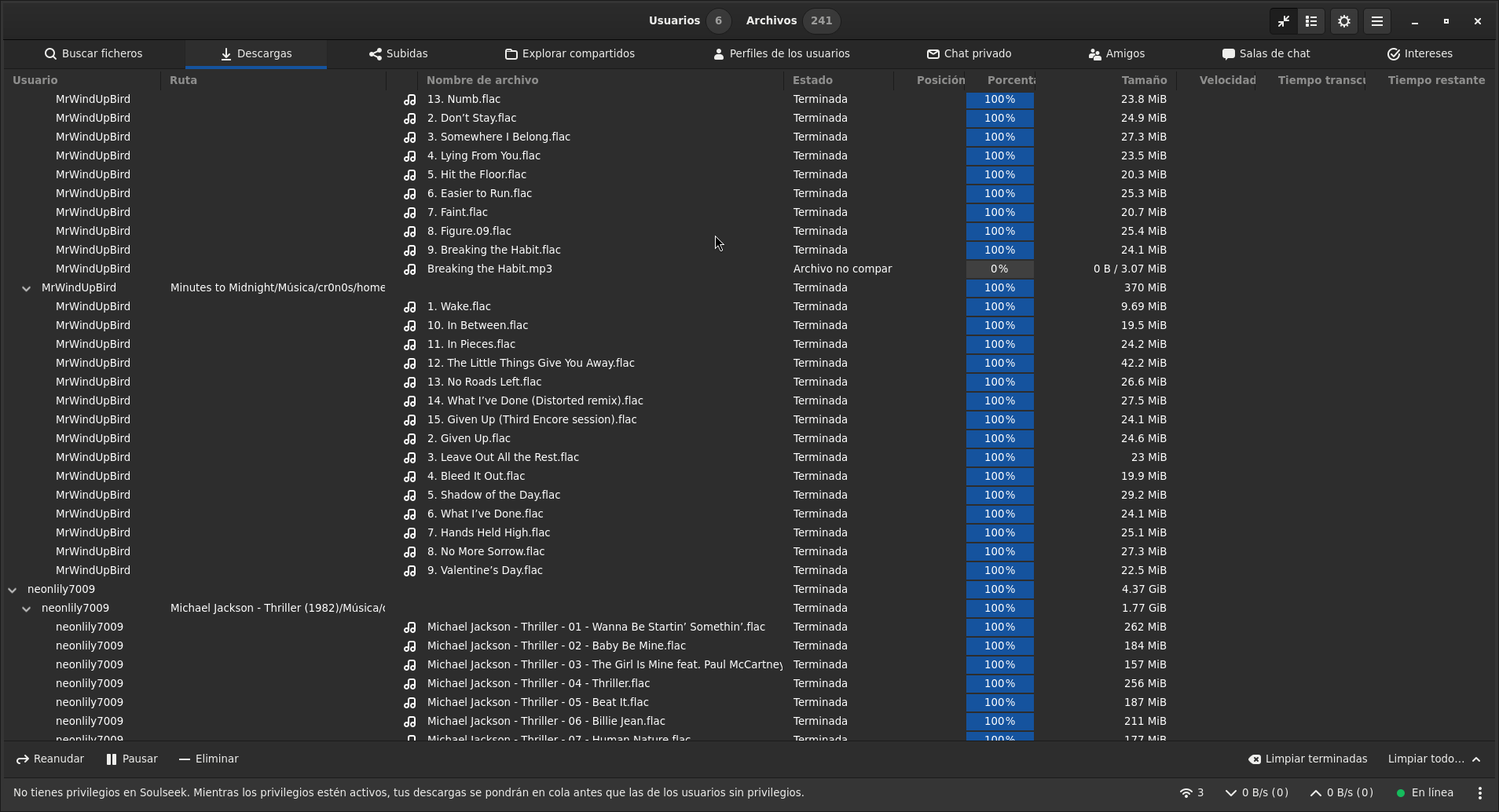Select the 3. Somewhere I Belong.flac row
The width and height of the screenshot is (1499, 812).
click(749, 137)
